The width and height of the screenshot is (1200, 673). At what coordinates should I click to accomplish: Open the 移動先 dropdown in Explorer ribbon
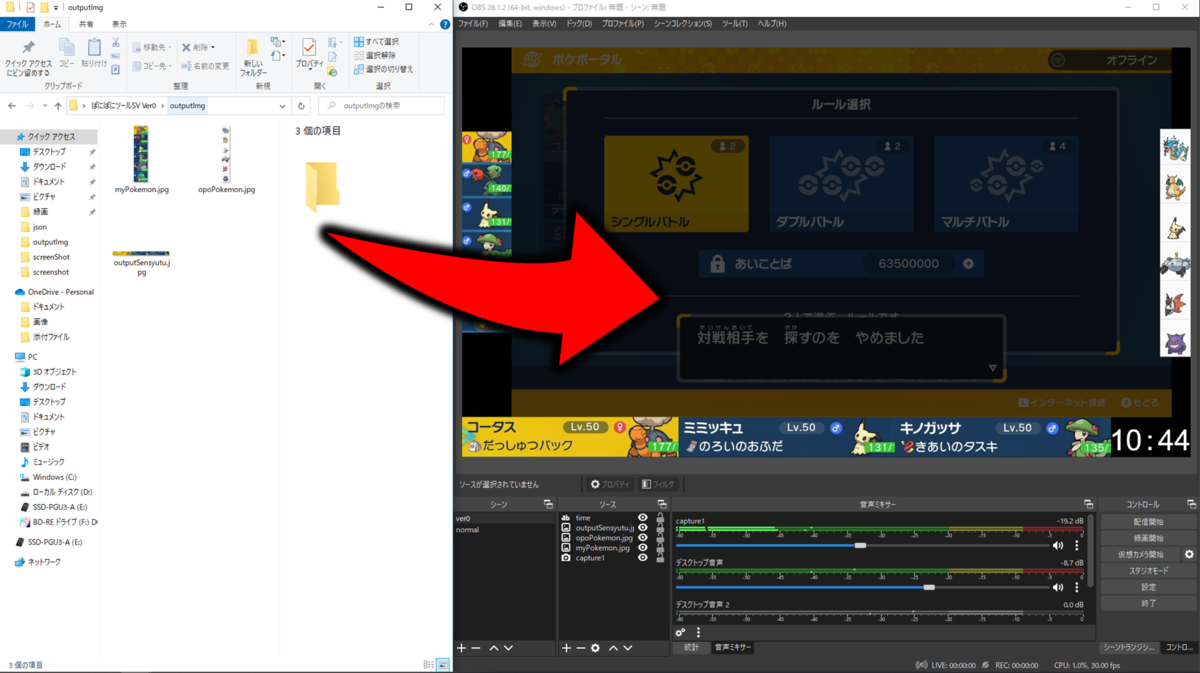(169, 47)
